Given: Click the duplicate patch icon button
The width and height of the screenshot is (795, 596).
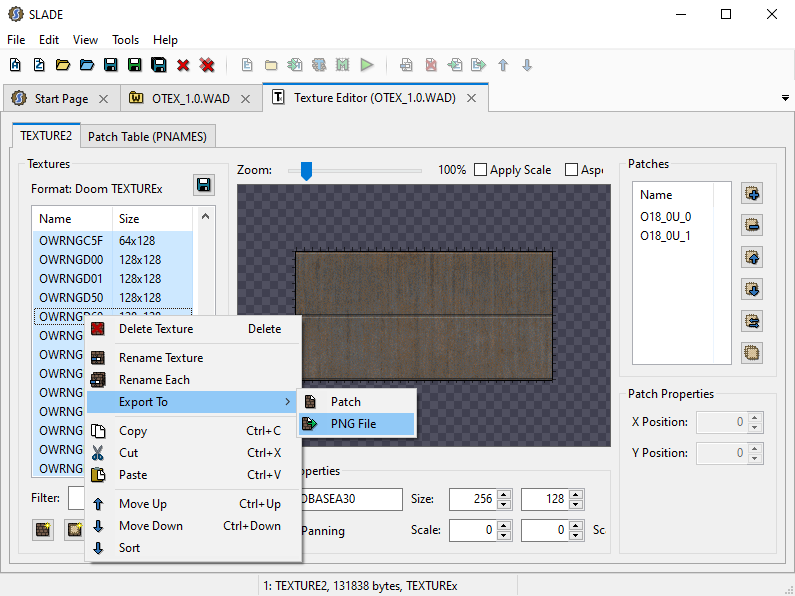Looking at the screenshot, I should click(752, 352).
